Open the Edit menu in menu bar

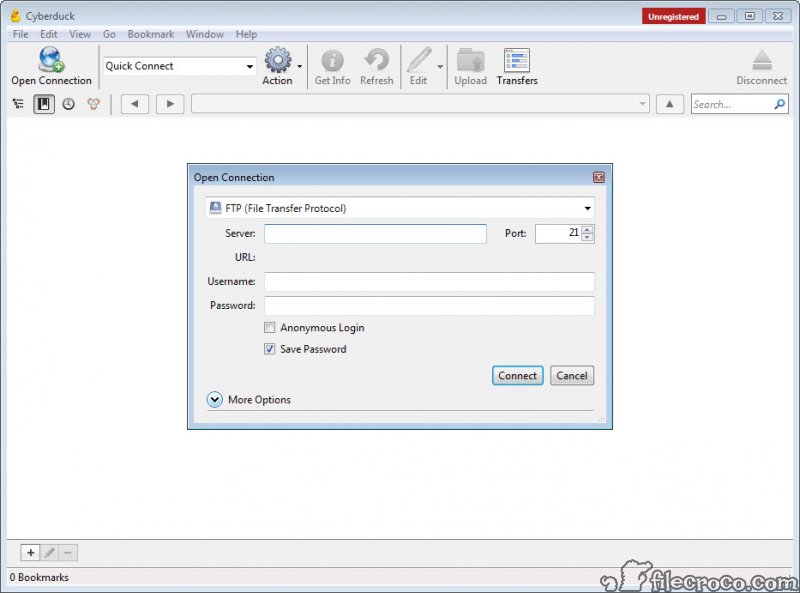tap(48, 34)
